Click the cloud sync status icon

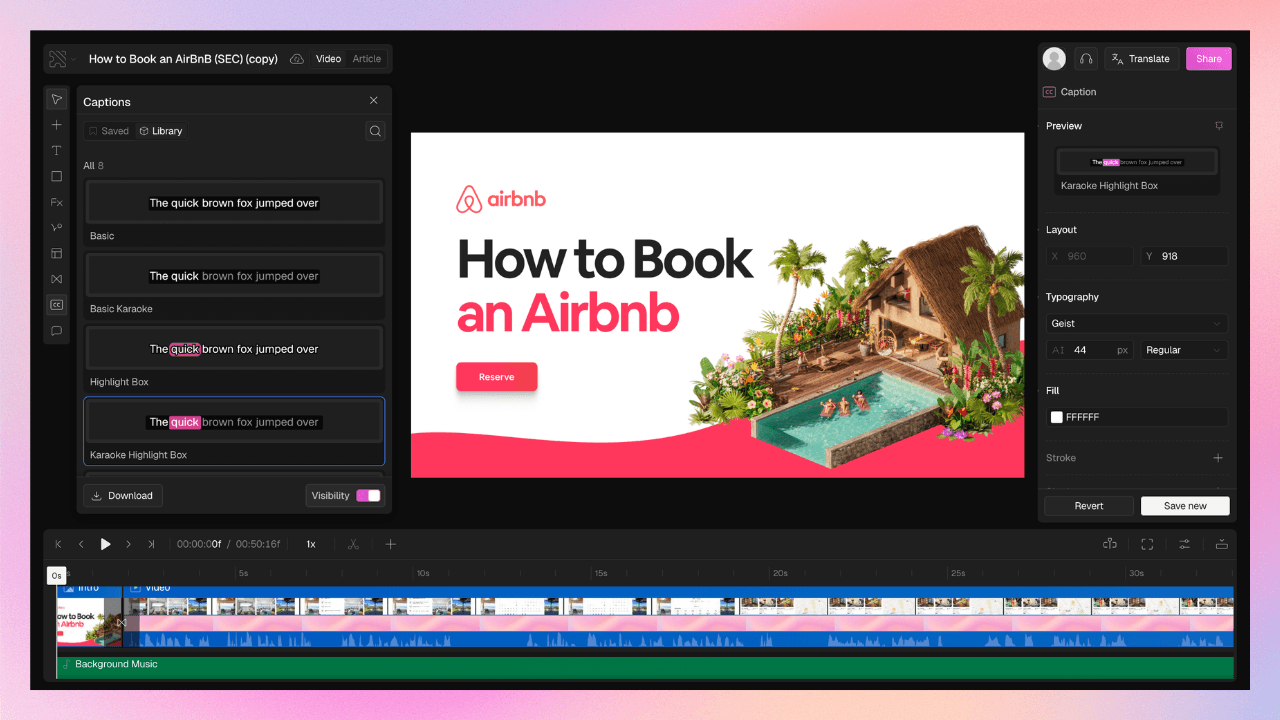point(297,59)
